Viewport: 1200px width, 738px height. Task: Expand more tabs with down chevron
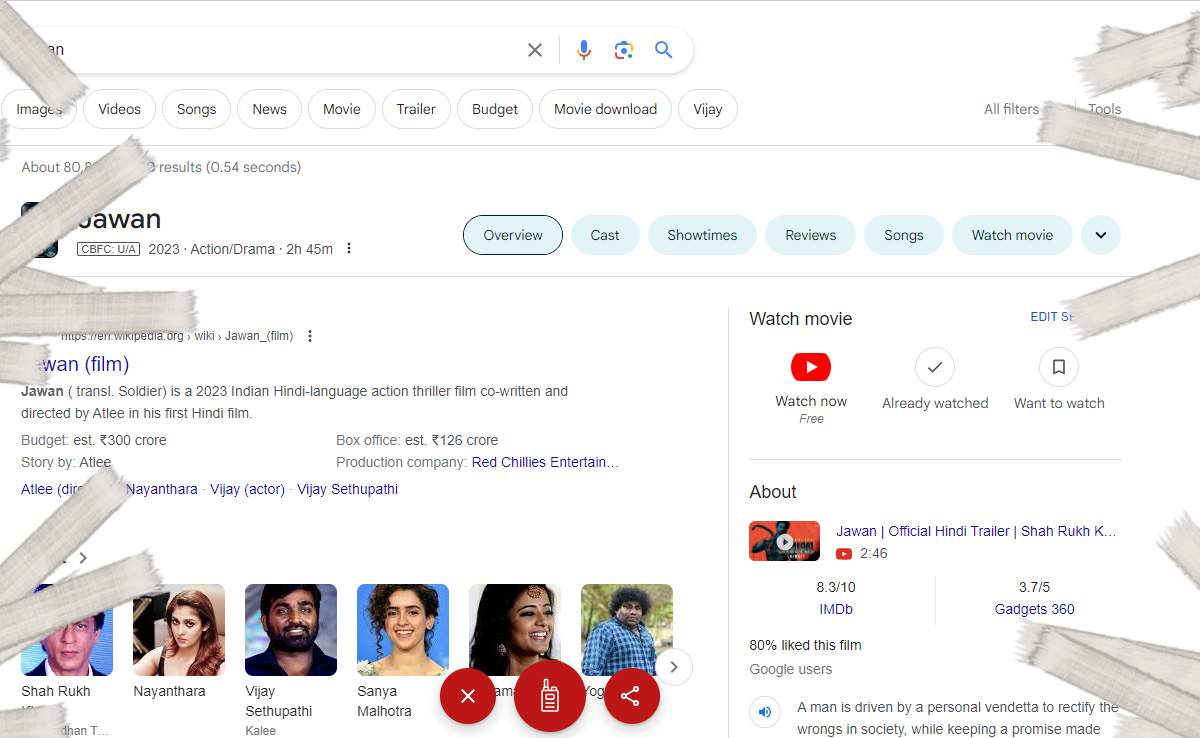pyautogui.click(x=1101, y=235)
